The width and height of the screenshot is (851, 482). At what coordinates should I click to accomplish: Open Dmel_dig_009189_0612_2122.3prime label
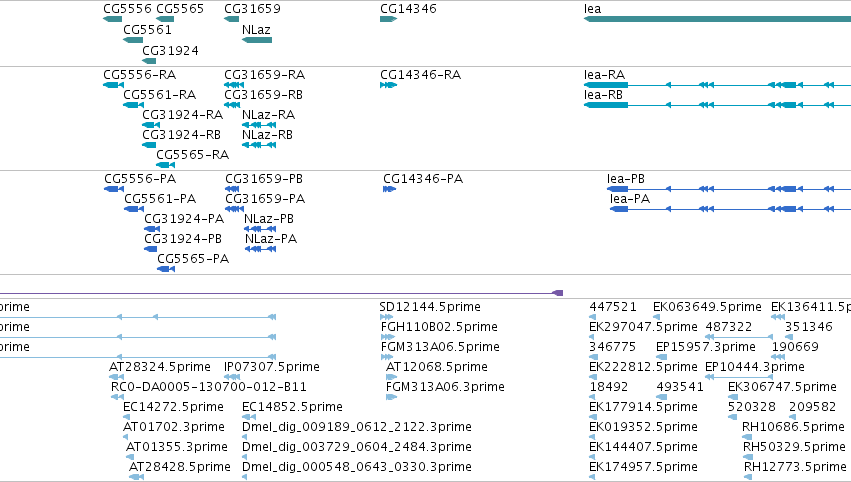point(357,427)
